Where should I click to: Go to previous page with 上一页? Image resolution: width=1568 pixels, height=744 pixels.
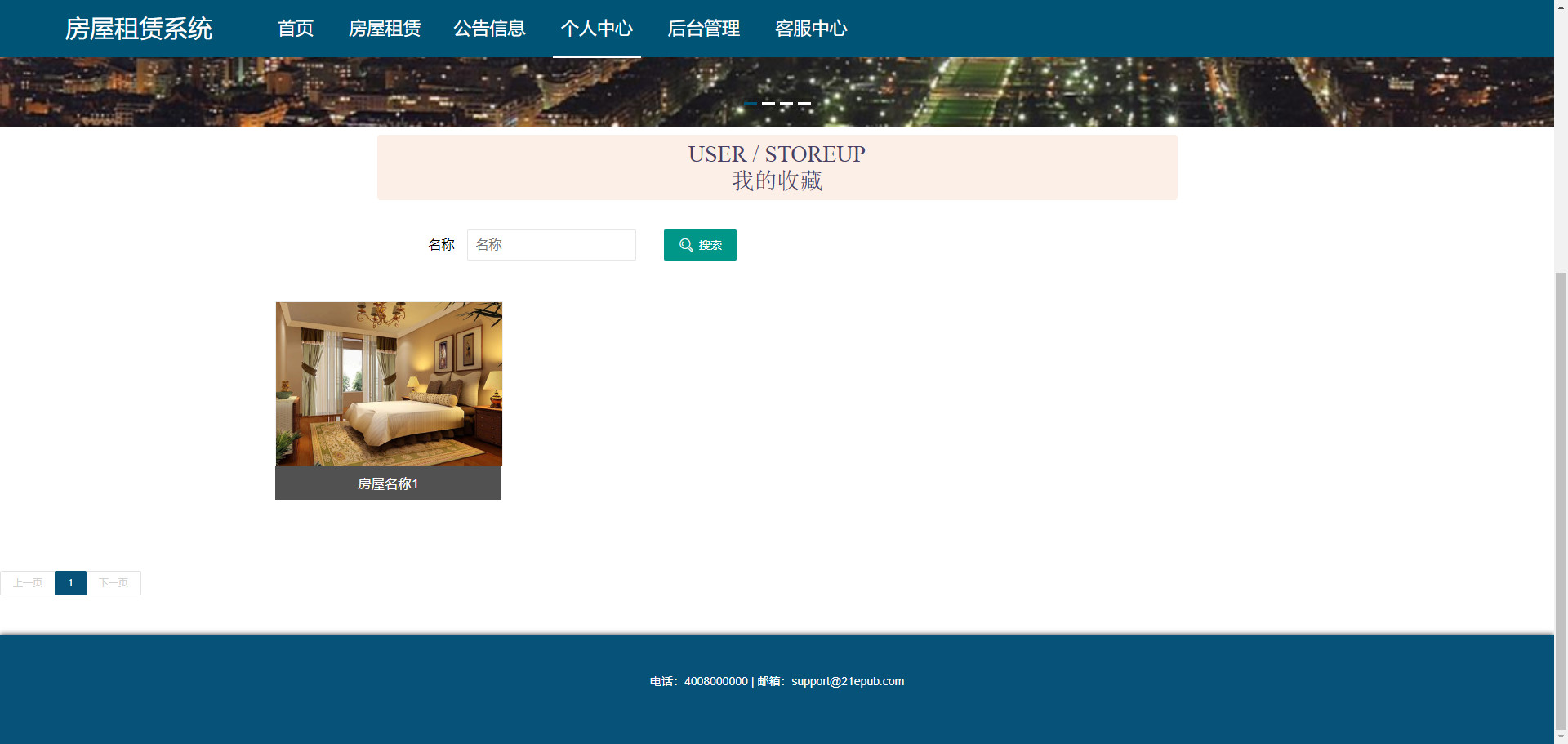28,583
